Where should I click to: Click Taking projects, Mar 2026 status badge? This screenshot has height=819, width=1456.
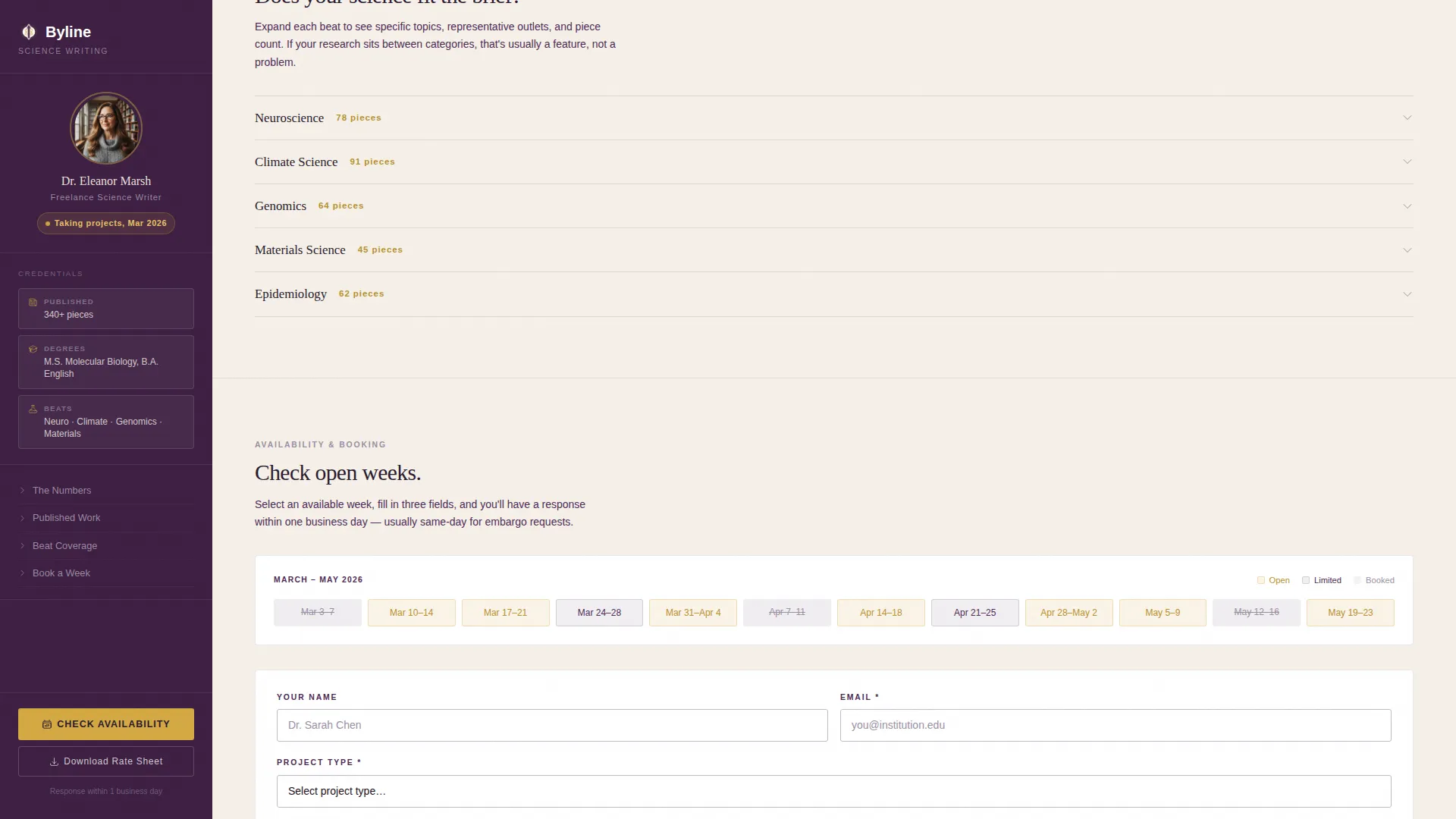(106, 223)
